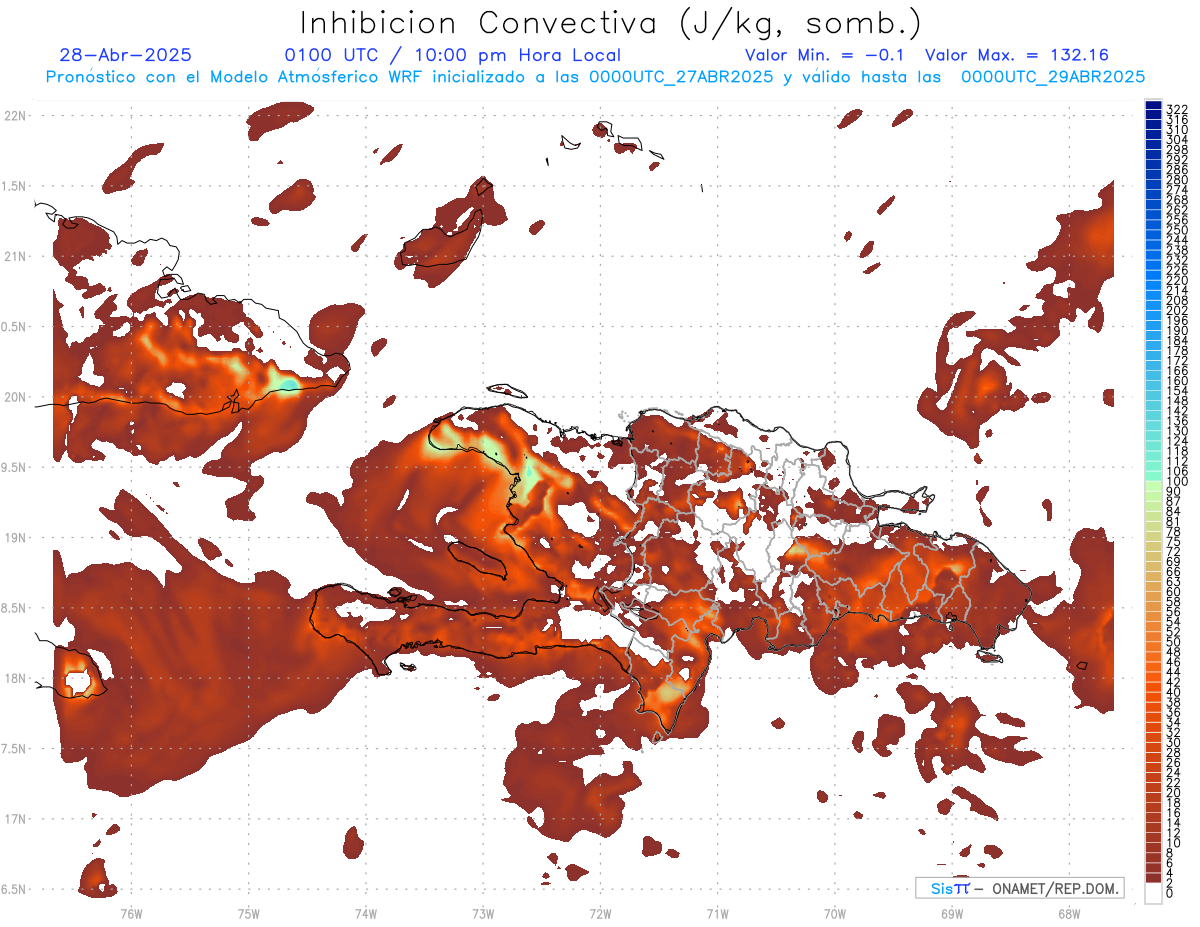This screenshot has height=927, width=1200.
Task: Click the title "Inhibicion Convectiva (J/kg, somb.)"
Action: [611, 24]
